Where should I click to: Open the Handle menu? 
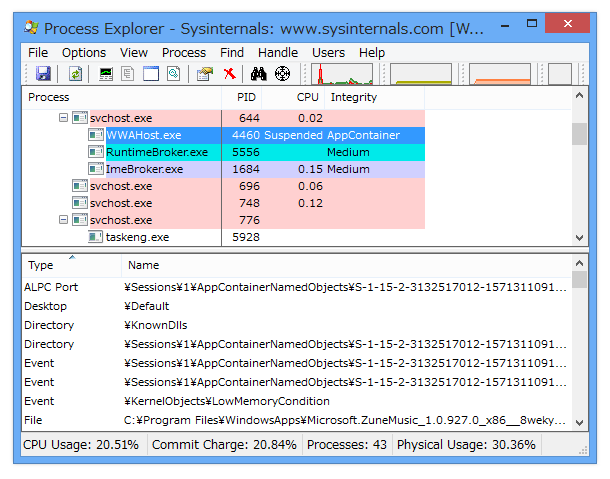[x=278, y=53]
